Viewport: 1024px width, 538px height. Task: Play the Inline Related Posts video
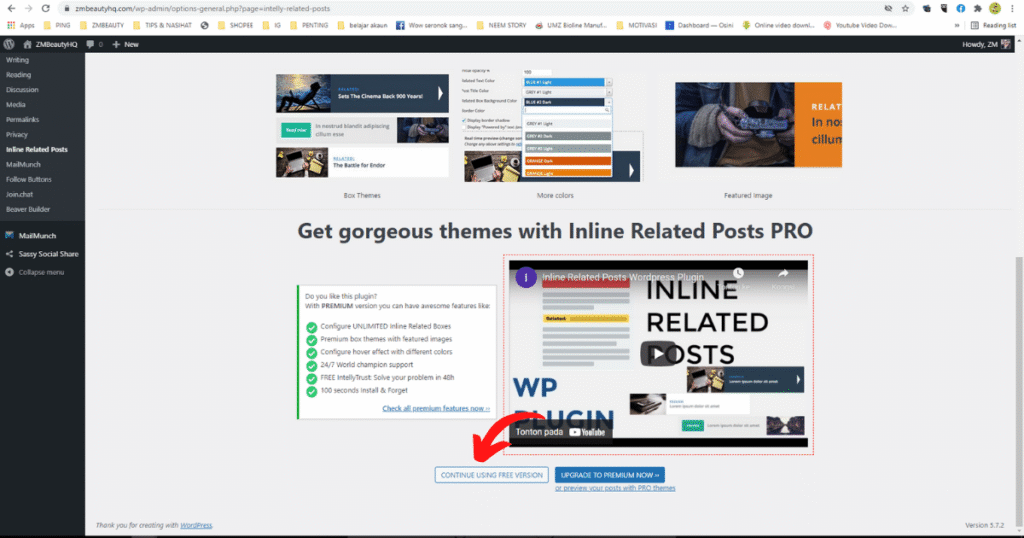click(658, 353)
